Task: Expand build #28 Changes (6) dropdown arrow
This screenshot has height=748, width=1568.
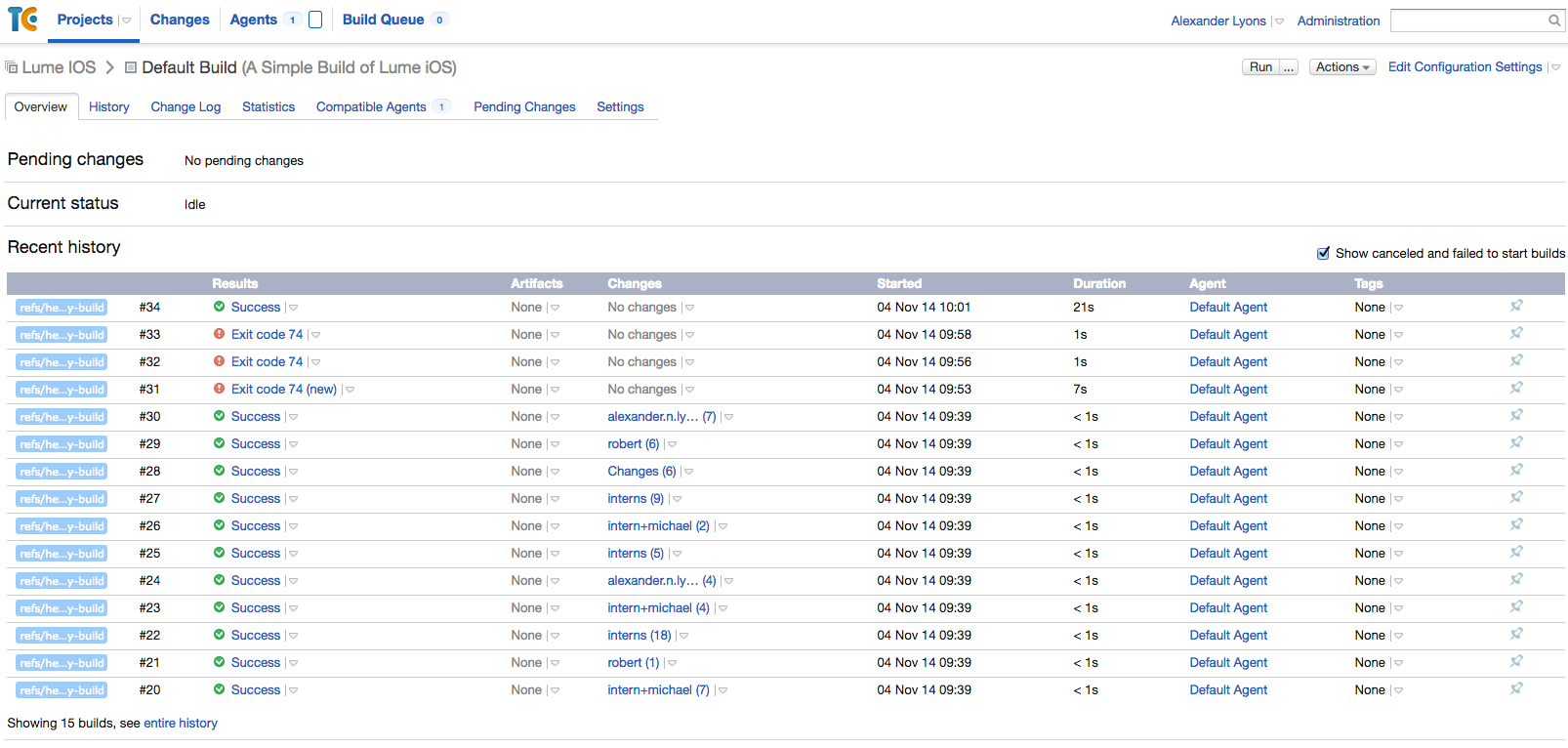Action: tap(688, 472)
